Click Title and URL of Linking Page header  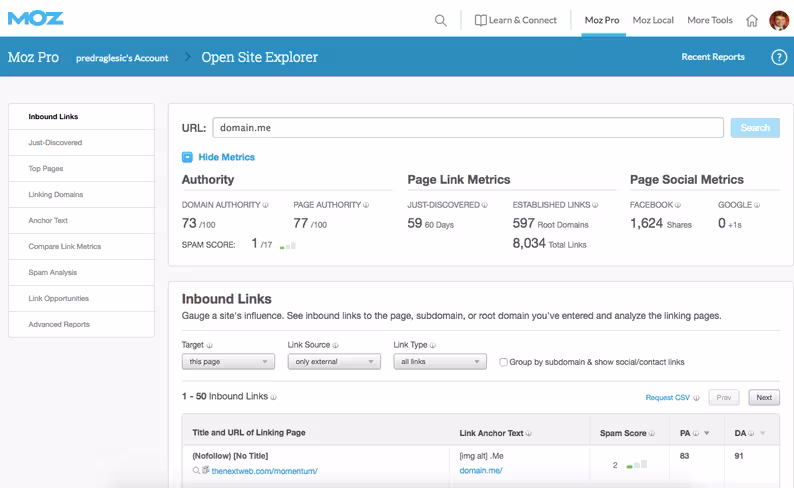249,433
